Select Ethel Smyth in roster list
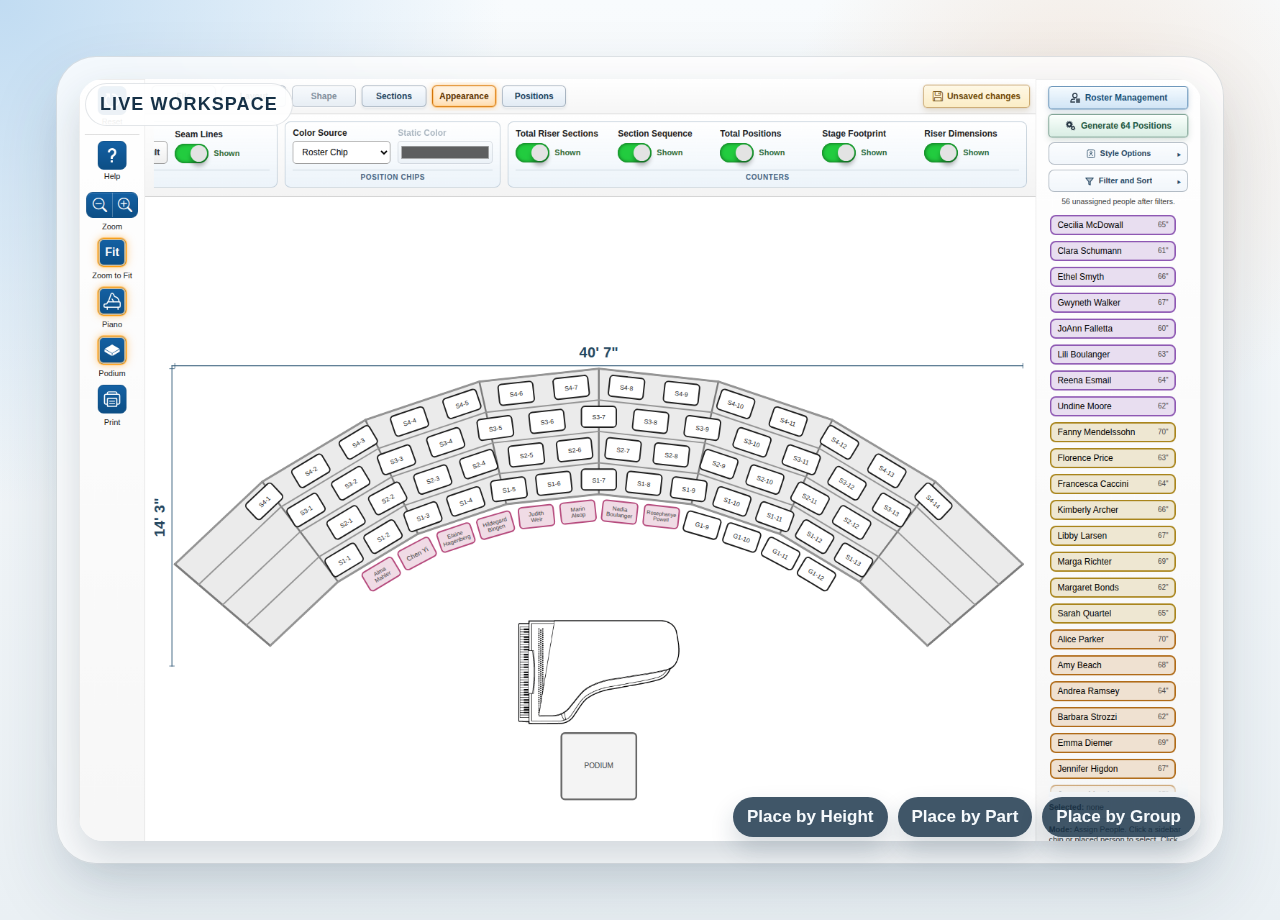The width and height of the screenshot is (1280, 920). pos(1113,277)
